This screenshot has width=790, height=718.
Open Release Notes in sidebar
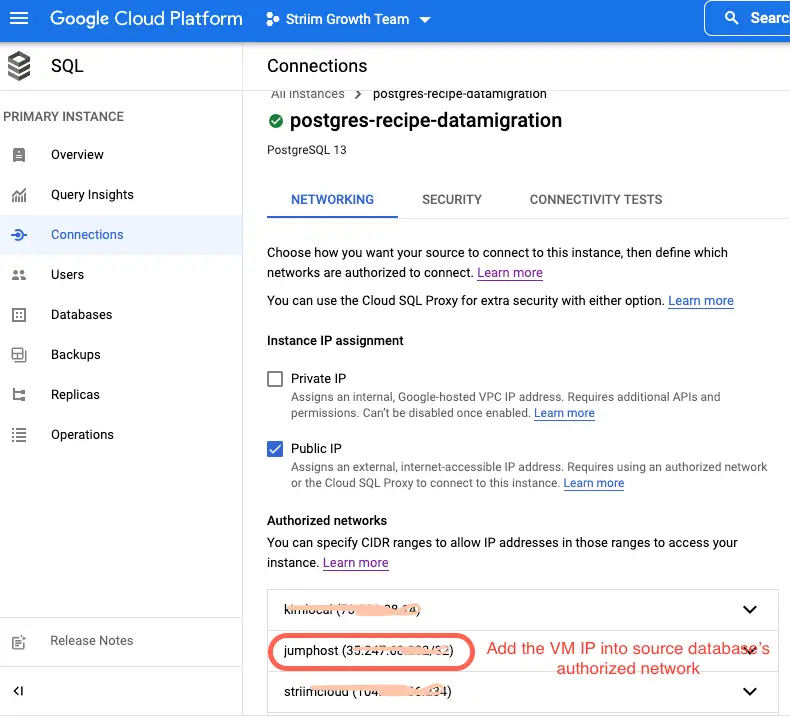(91, 641)
